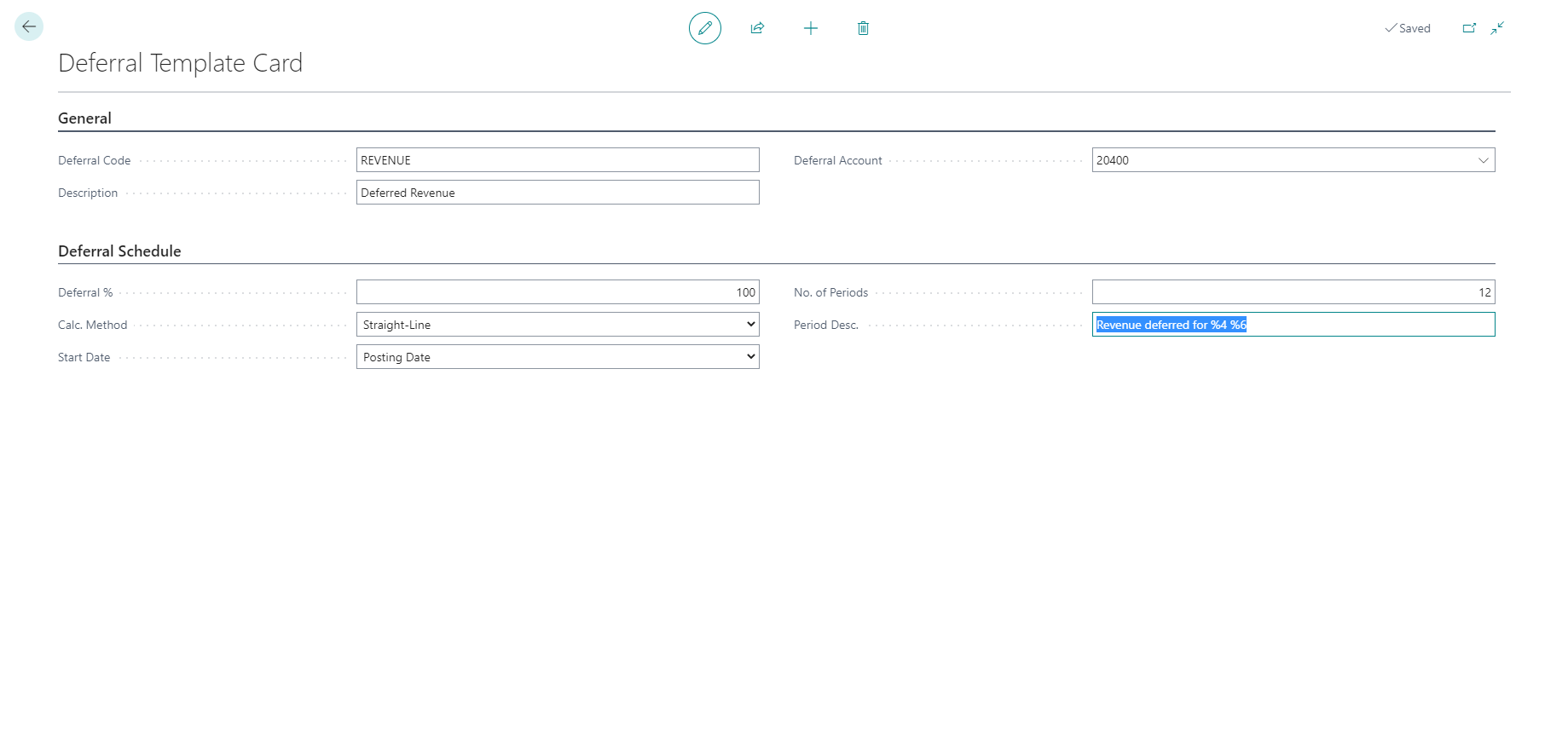The width and height of the screenshot is (1568, 755).
Task: Click the Deferral Account label
Action: pos(838,160)
